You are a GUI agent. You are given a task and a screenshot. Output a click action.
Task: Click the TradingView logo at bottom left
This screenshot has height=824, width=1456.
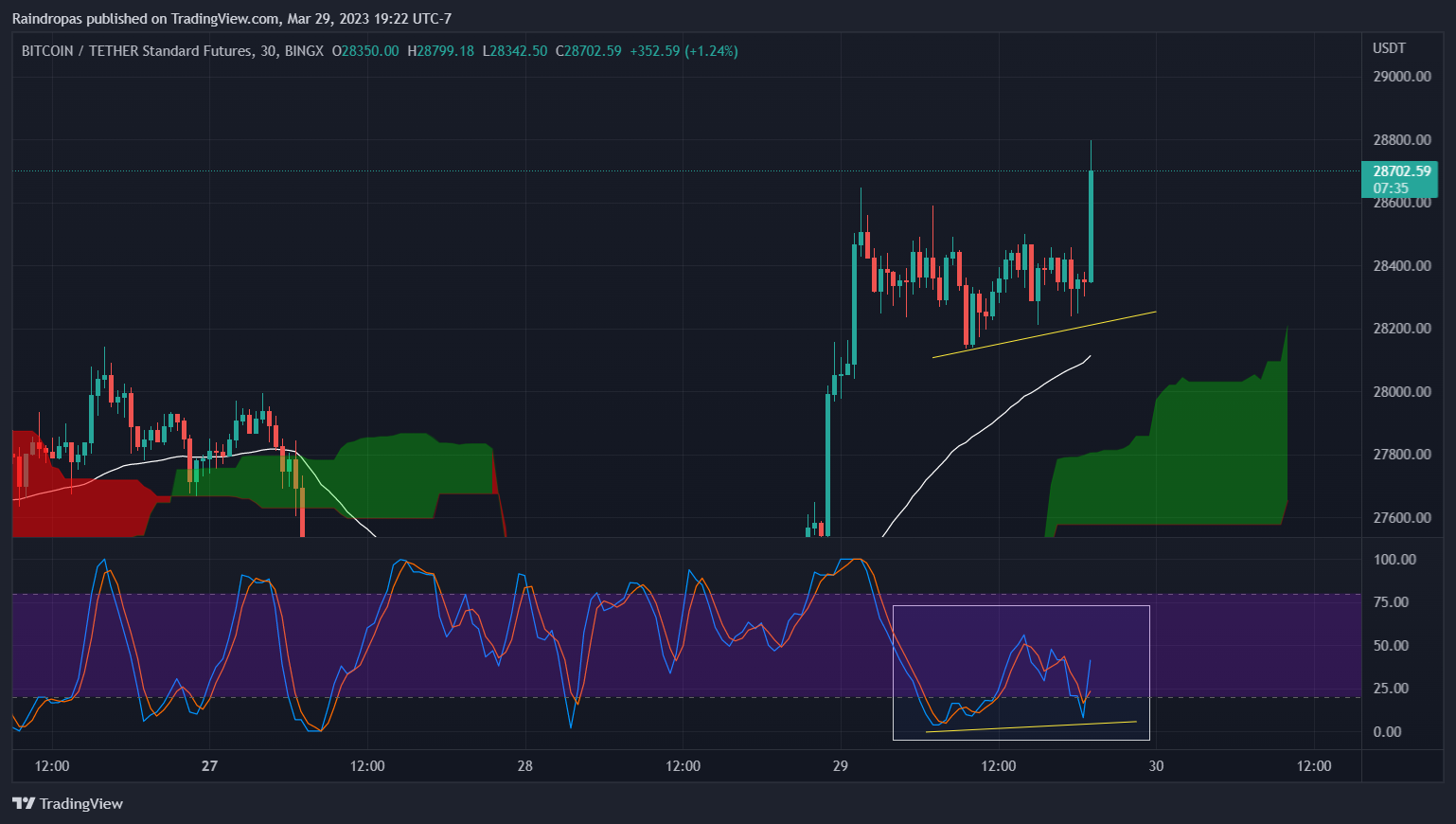click(x=68, y=803)
